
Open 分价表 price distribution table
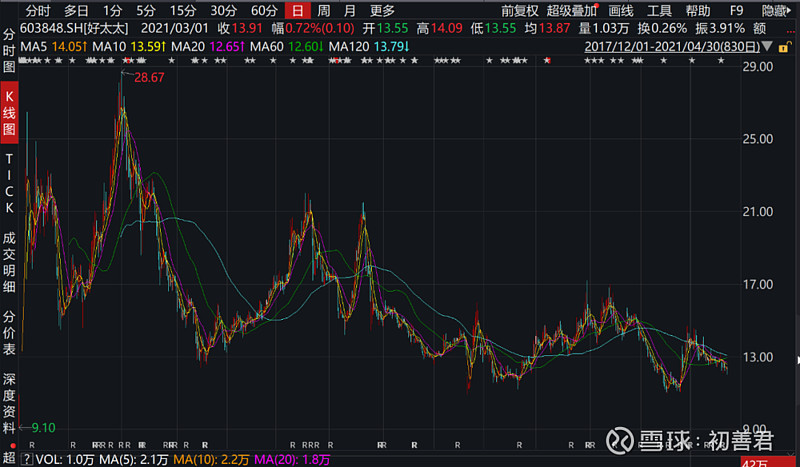tap(9, 332)
